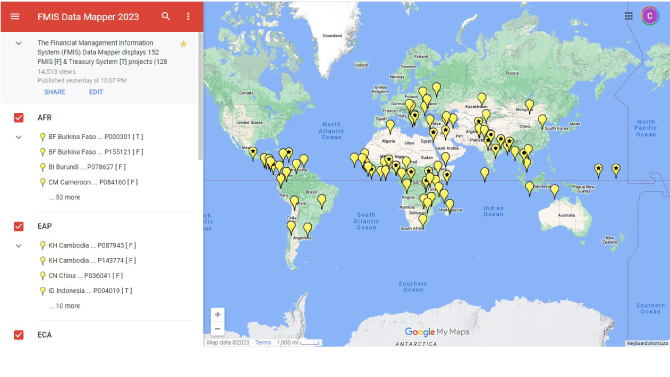Select the star pin over Mexico
Image resolution: width=670 pixels, height=377 pixels.
pyautogui.click(x=253, y=153)
